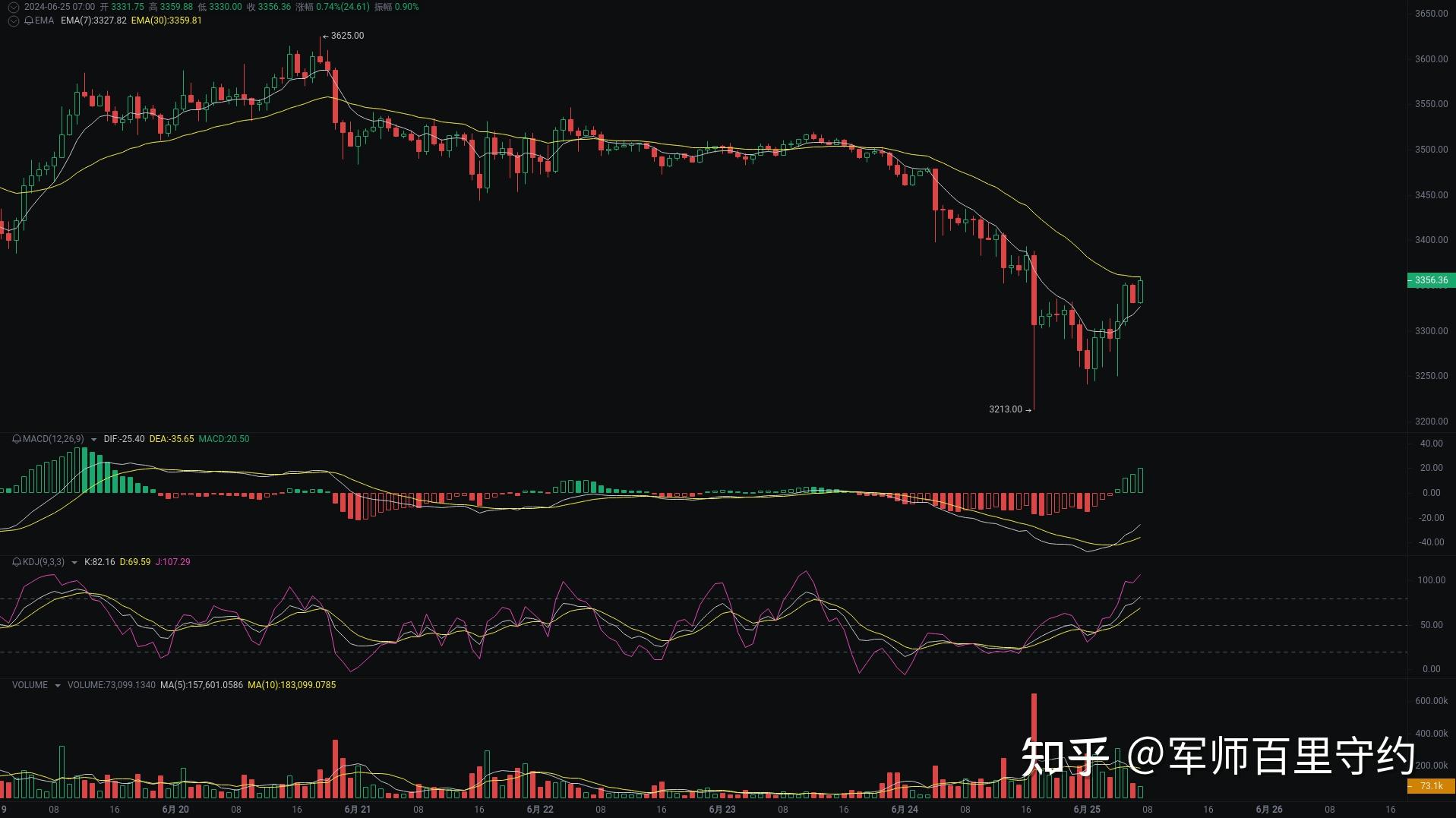The height and width of the screenshot is (818, 1456).
Task: Click the bell alert icon beside KDJ(9,3,3)
Action: [17, 562]
